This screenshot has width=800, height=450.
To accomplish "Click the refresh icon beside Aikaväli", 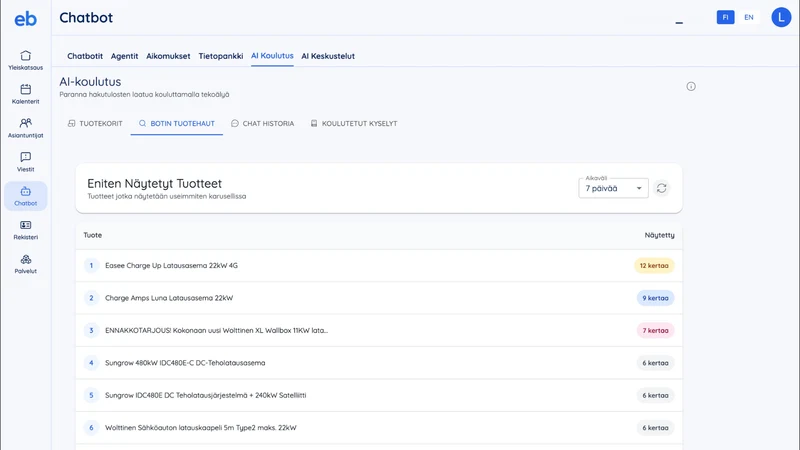I will point(662,188).
